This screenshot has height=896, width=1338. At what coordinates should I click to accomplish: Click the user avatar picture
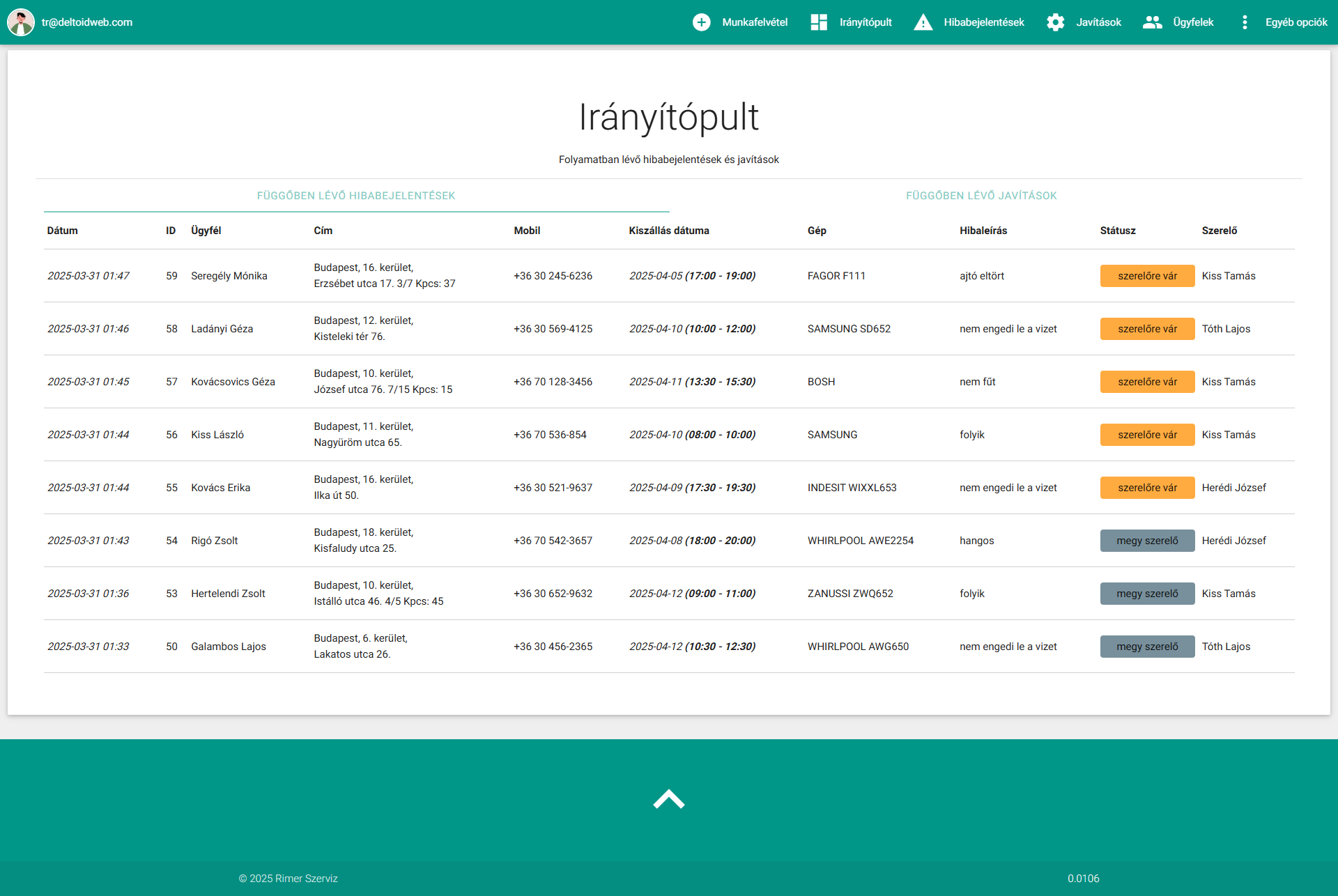point(21,22)
